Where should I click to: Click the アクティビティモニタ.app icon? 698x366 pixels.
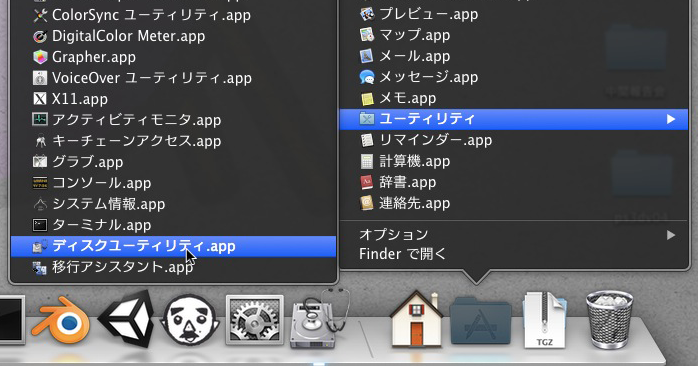40,120
